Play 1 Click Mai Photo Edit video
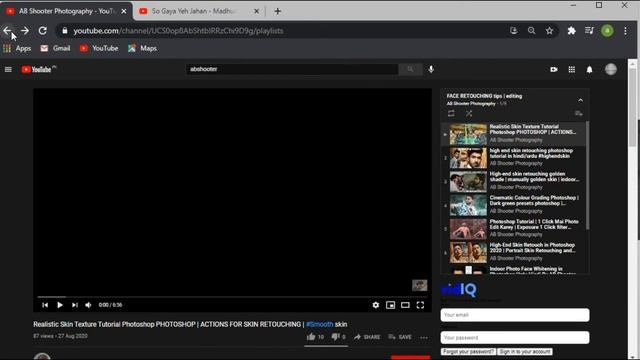The height and width of the screenshot is (360, 640). (x=514, y=229)
